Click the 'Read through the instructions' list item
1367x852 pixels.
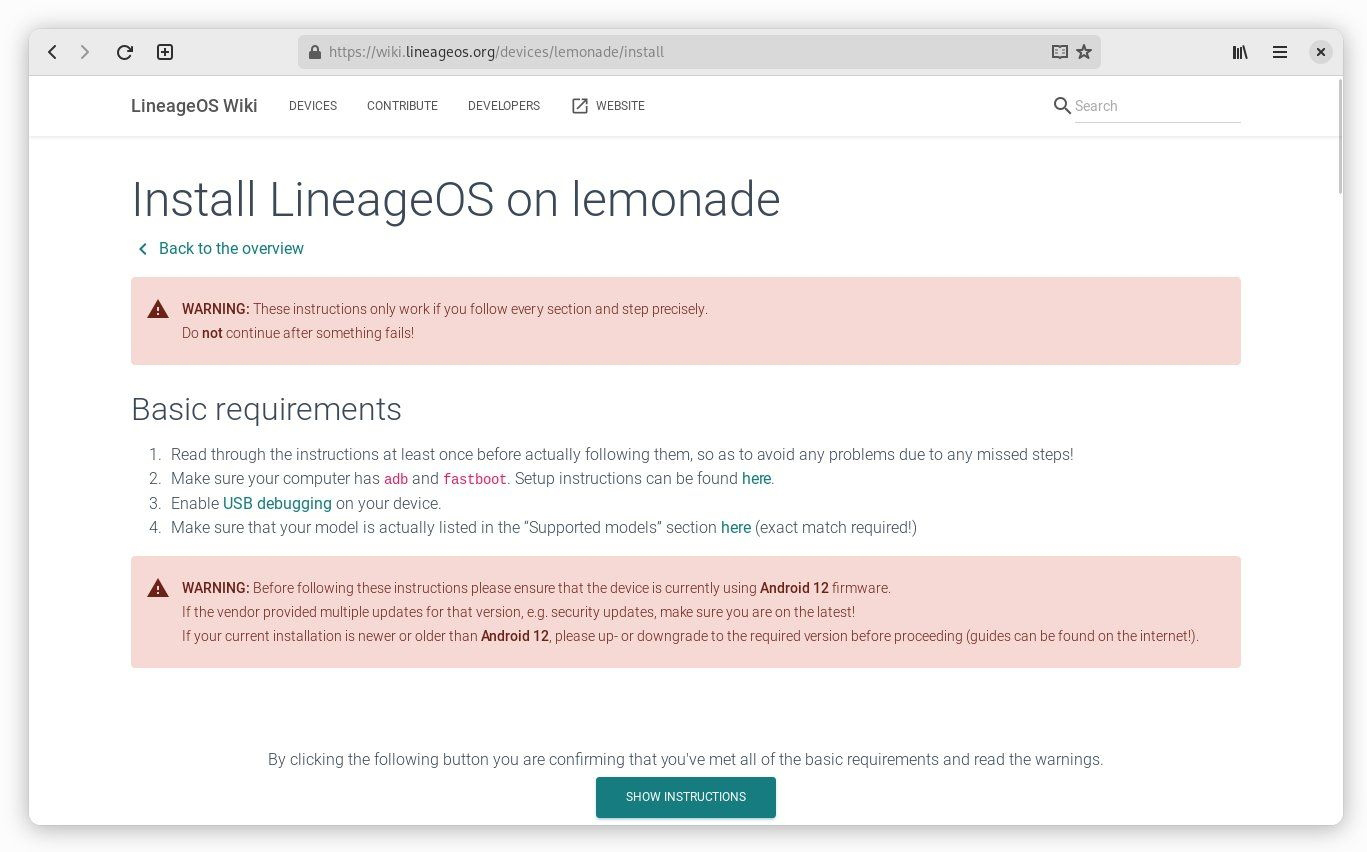(x=622, y=455)
